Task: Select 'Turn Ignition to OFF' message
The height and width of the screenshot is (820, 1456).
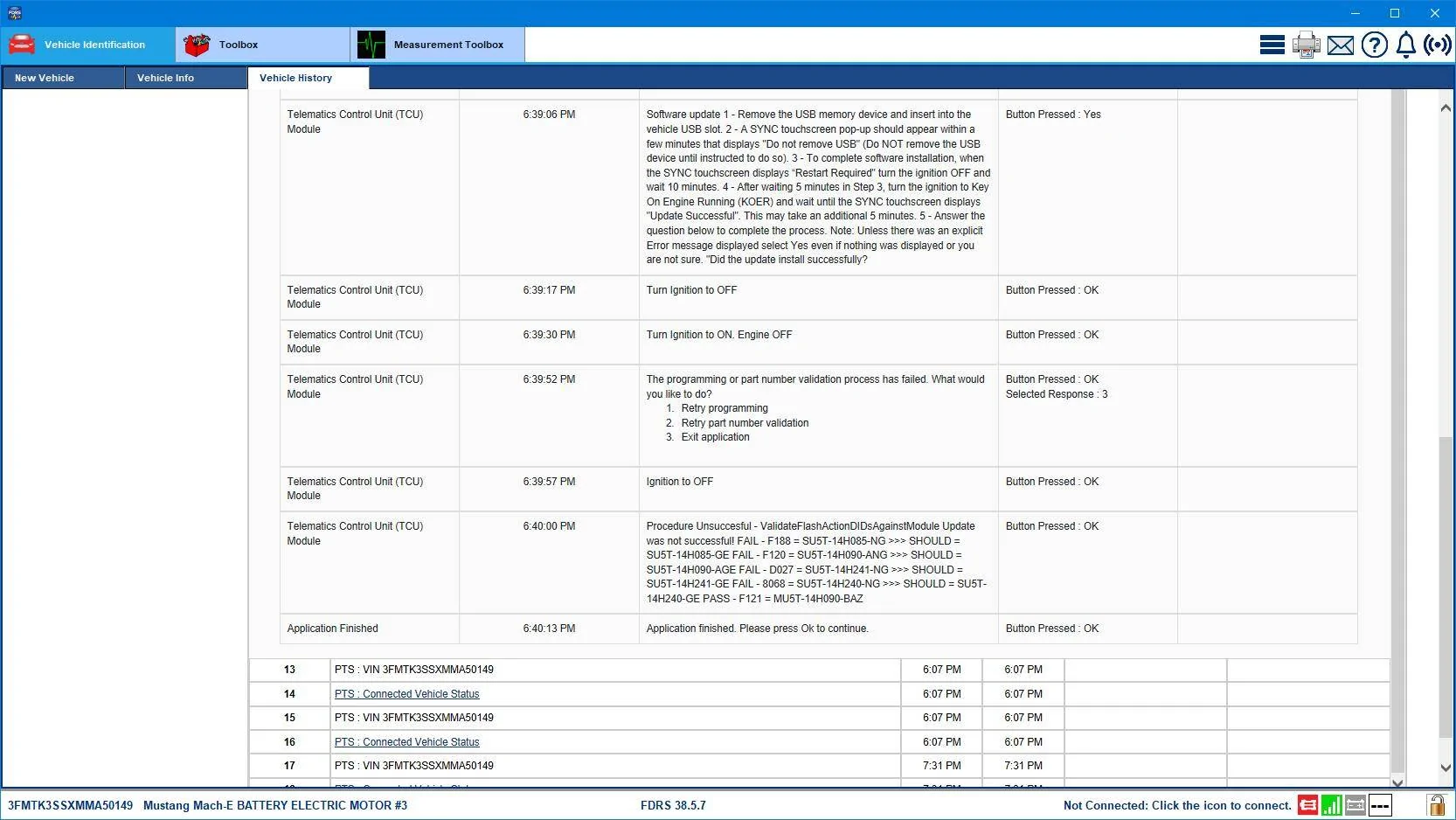Action: pos(691,290)
